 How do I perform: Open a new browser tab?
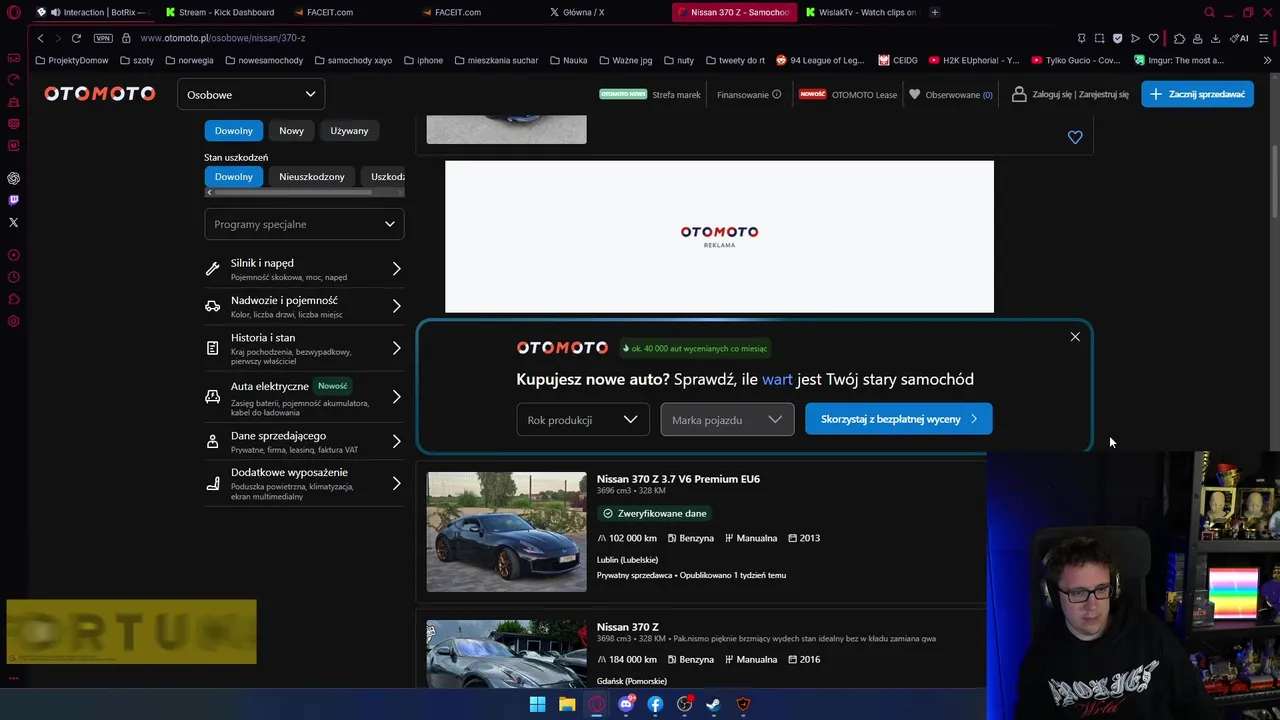(935, 12)
